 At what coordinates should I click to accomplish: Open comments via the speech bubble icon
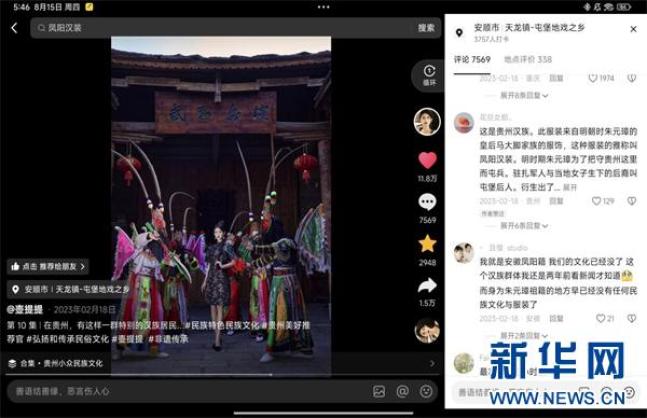(427, 203)
